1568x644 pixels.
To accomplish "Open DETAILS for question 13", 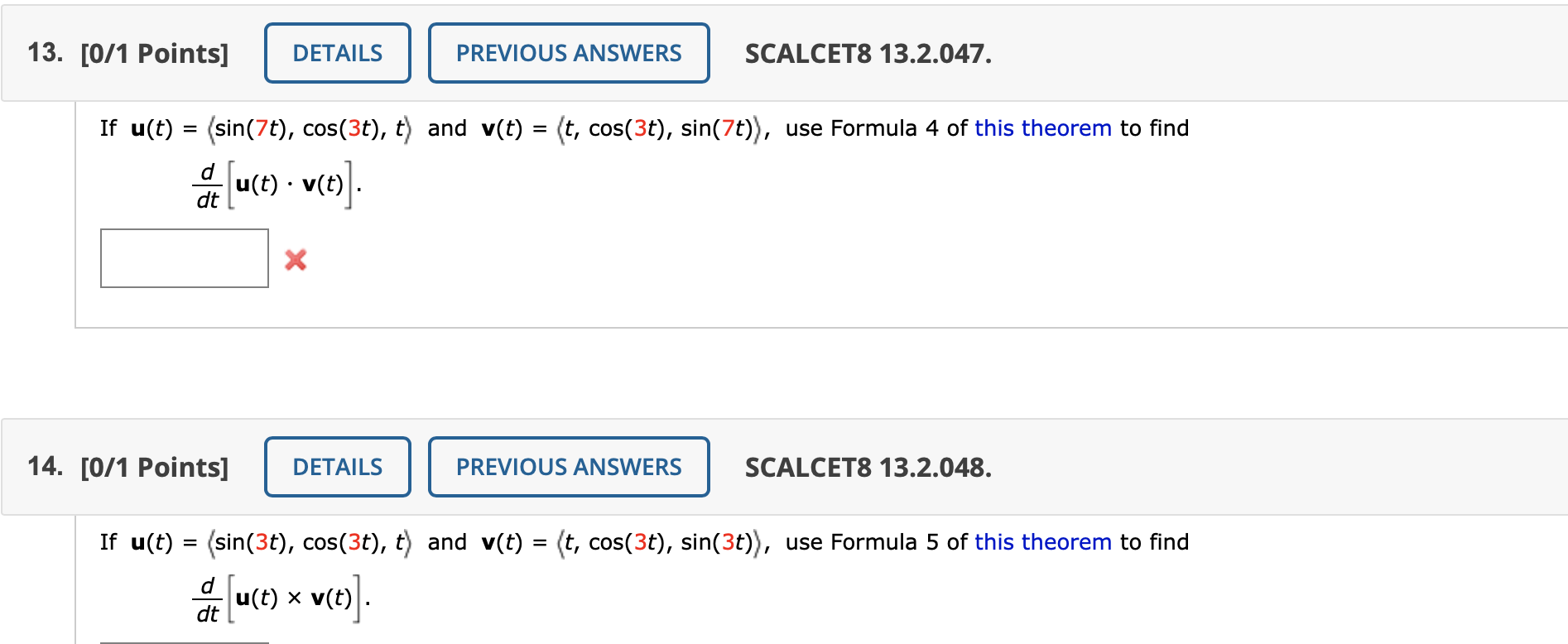I will click(336, 53).
